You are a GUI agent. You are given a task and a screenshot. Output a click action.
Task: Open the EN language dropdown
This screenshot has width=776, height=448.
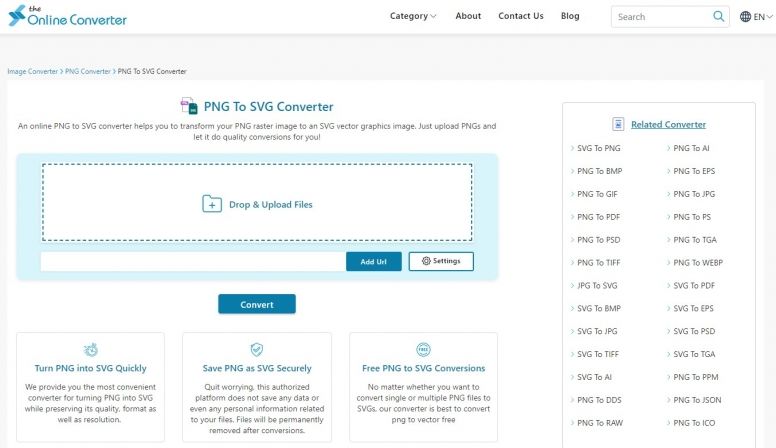pyautogui.click(x=762, y=16)
